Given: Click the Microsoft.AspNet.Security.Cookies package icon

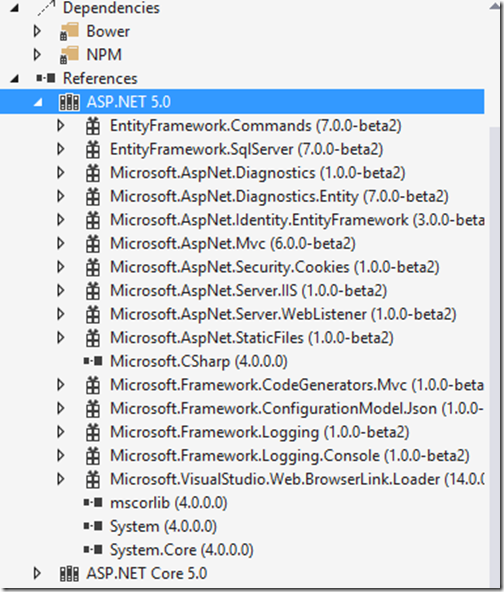Looking at the screenshot, I should 93,267.
